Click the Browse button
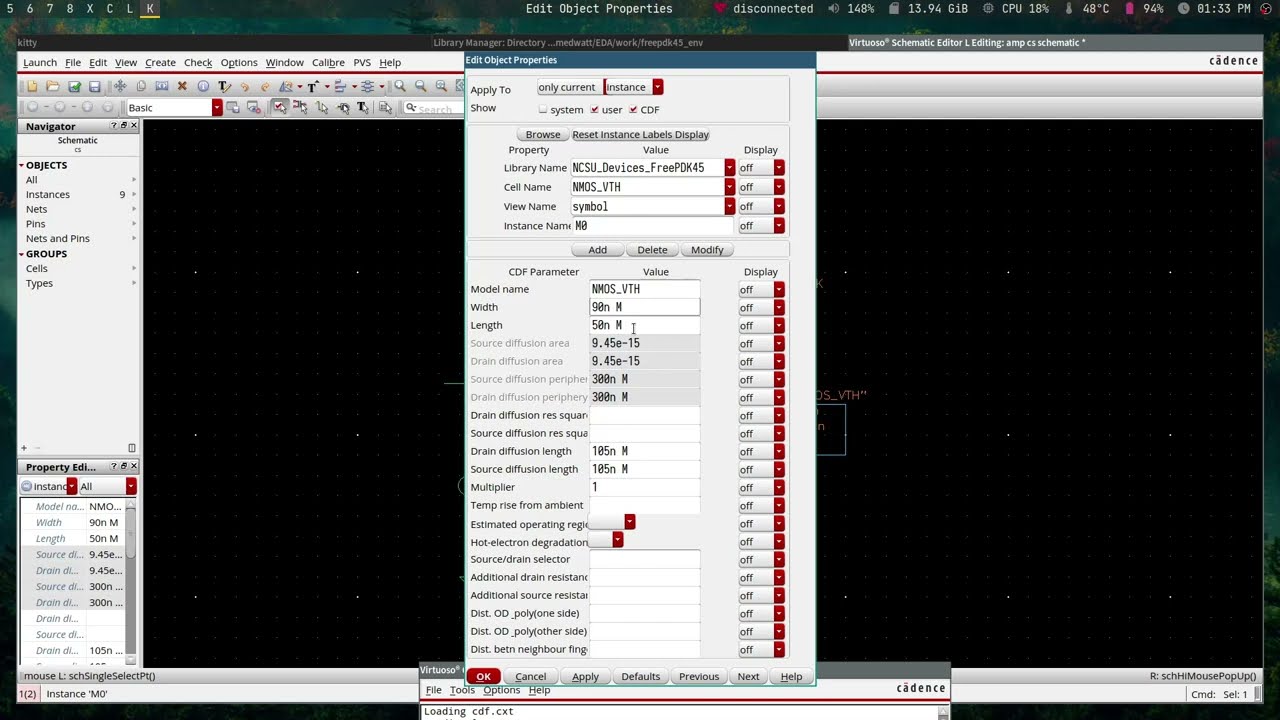The height and width of the screenshot is (720, 1280). pos(543,134)
